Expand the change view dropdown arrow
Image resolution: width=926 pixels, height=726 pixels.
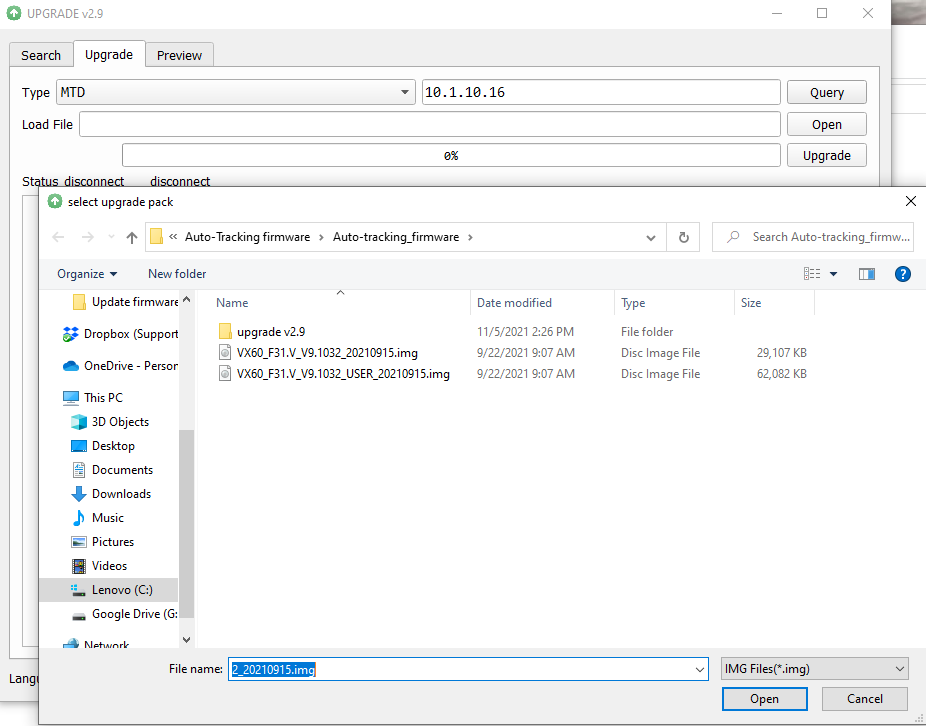(x=834, y=273)
